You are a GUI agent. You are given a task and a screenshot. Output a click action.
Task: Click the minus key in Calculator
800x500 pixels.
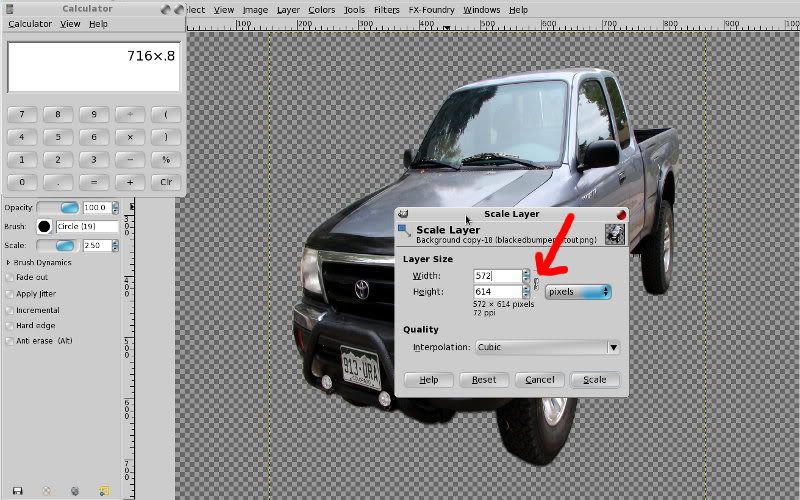(x=130, y=160)
